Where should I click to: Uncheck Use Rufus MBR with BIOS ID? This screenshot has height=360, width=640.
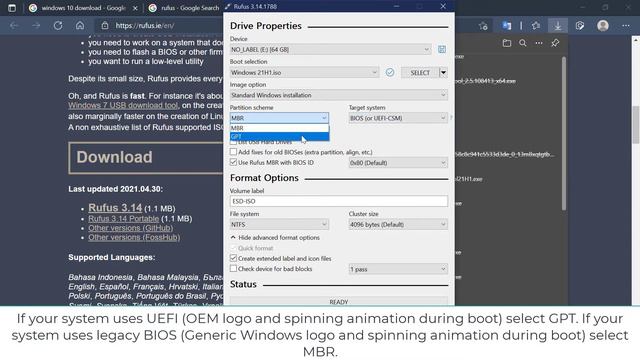point(233,162)
